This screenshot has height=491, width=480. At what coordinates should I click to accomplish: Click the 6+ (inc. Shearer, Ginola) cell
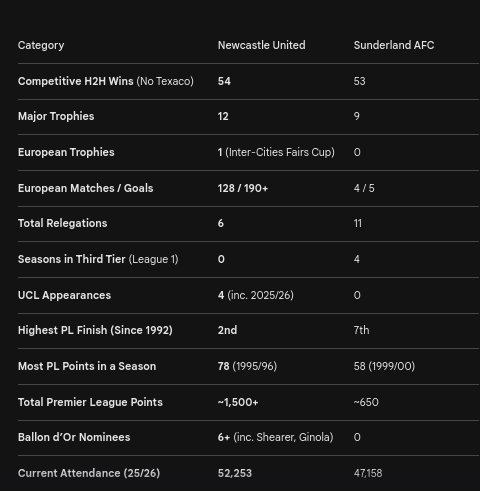click(x=276, y=437)
